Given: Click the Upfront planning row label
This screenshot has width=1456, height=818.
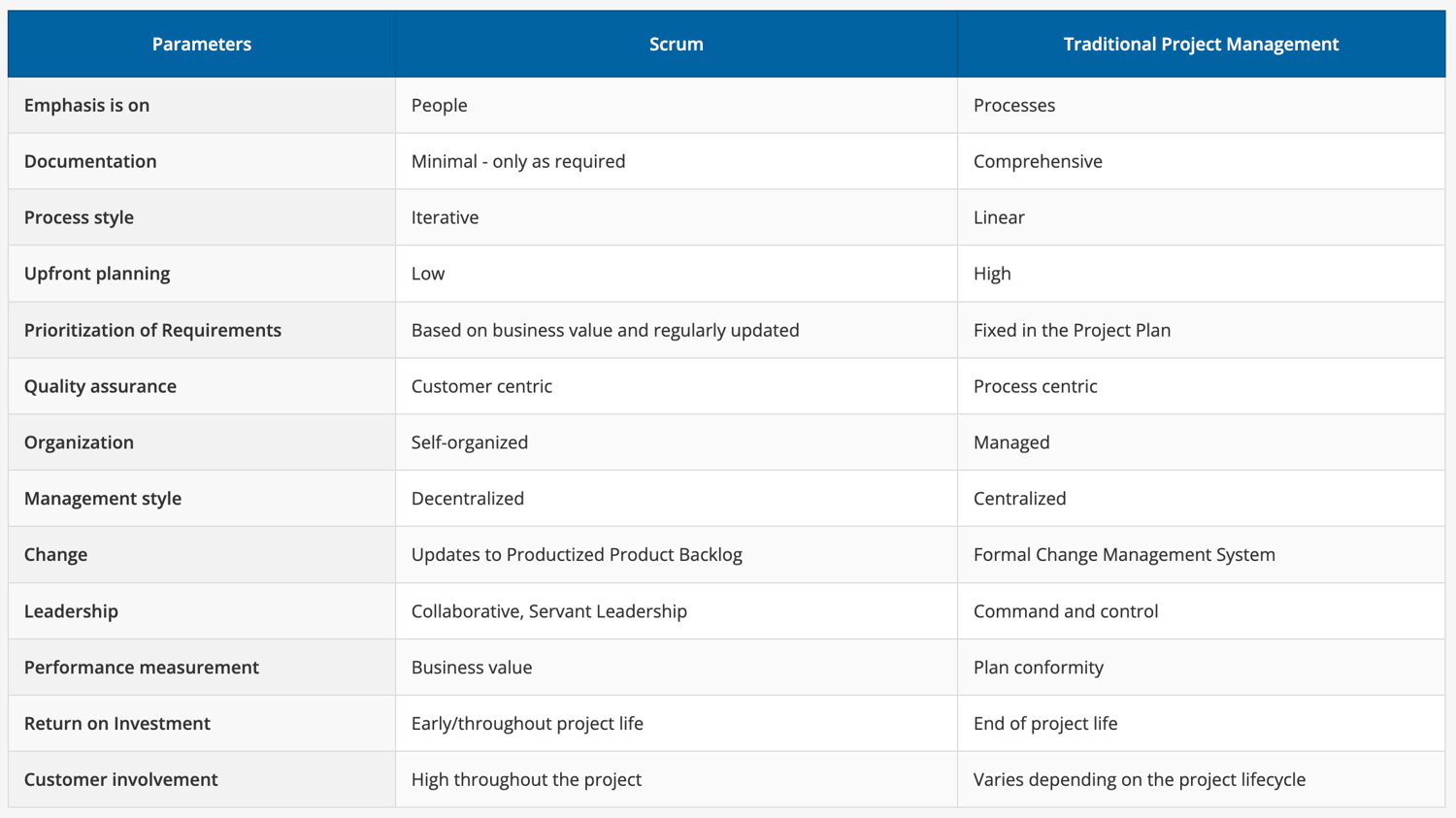Looking at the screenshot, I should coord(97,274).
